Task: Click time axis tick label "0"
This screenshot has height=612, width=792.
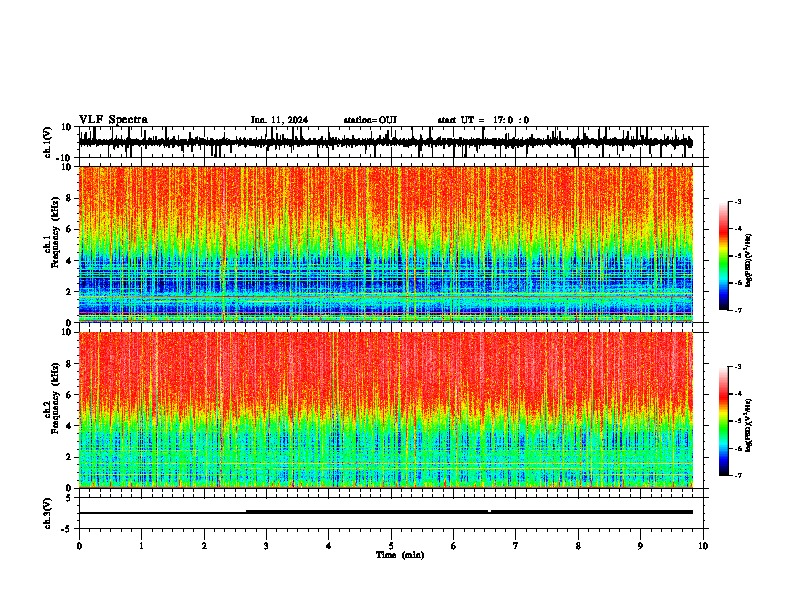Action: [79, 546]
